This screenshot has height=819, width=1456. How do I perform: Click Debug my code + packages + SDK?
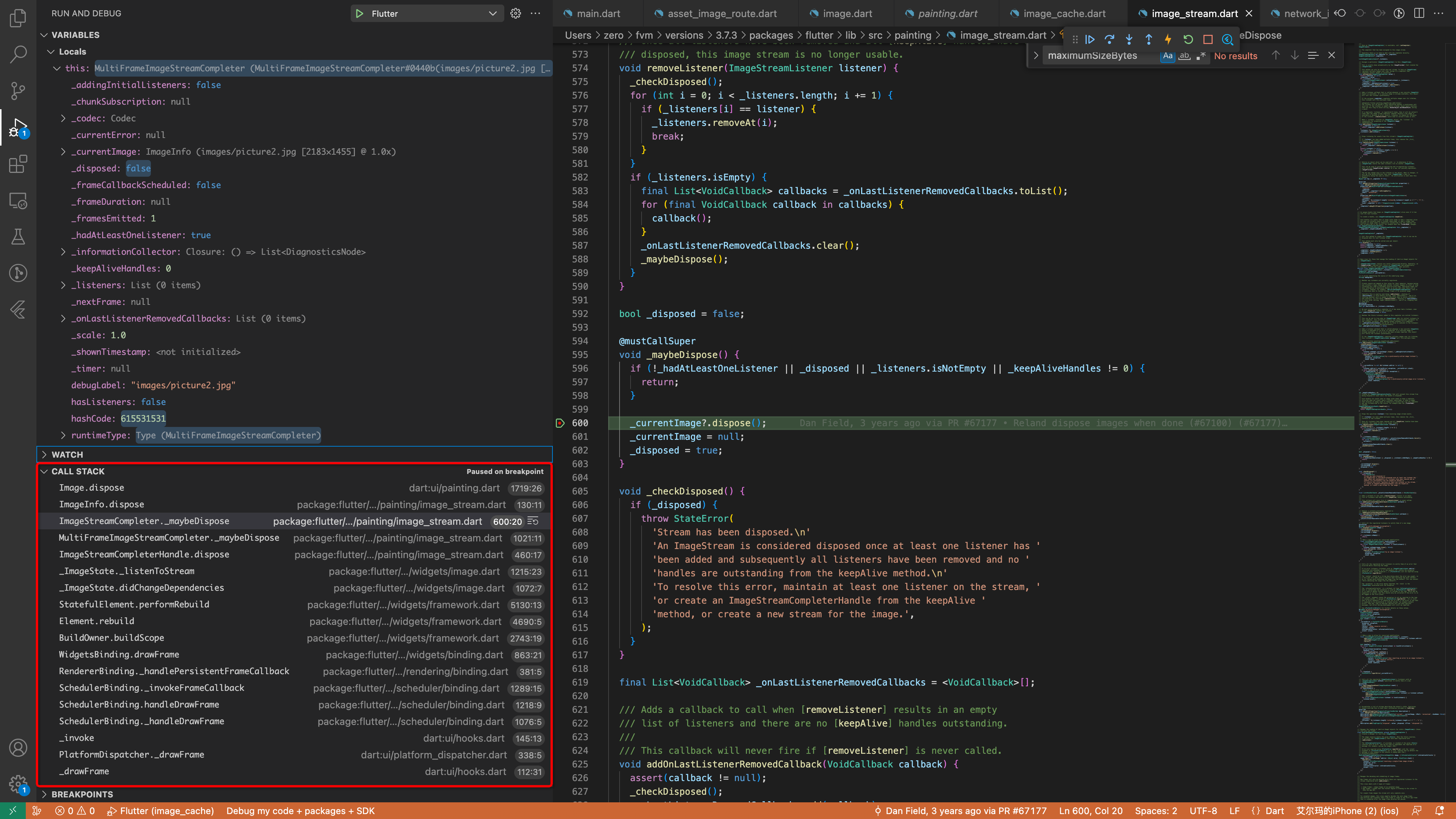(300, 811)
